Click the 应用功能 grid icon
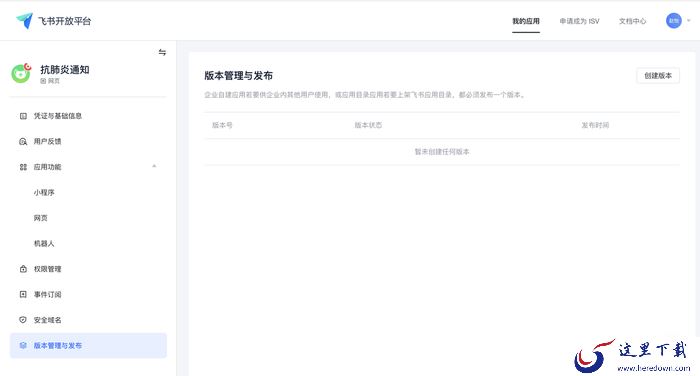Screen dimensions: 700x376 [x=23, y=167]
